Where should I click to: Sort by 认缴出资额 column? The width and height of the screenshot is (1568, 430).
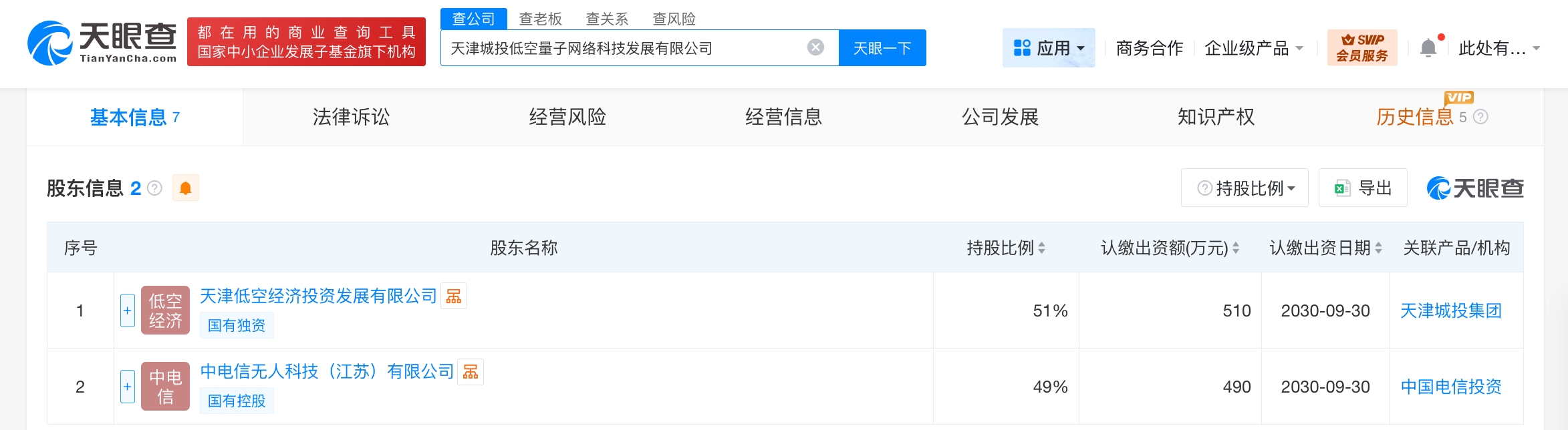1236,248
